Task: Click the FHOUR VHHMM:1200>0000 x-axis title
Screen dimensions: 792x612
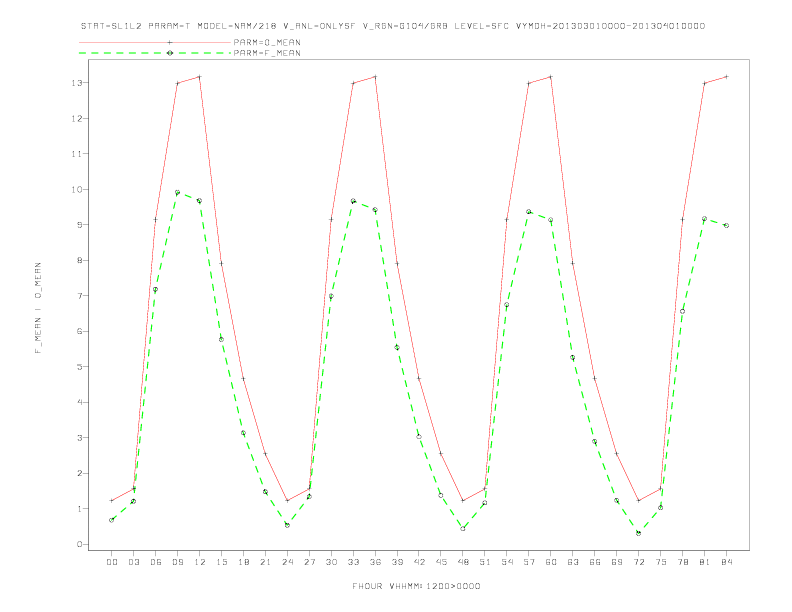Action: 416,586
